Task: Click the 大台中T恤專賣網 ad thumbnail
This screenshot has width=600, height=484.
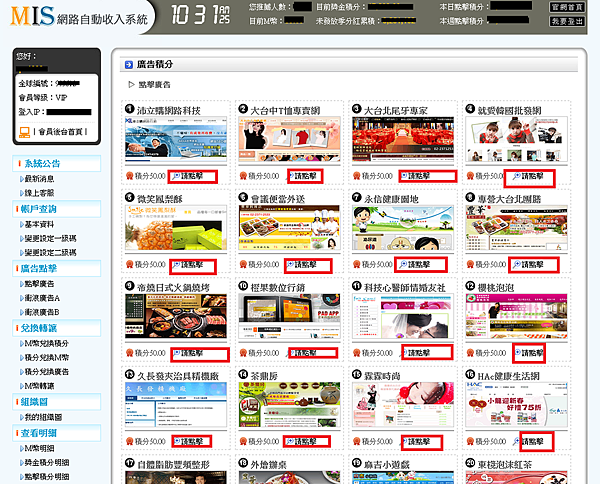Action: (x=289, y=139)
